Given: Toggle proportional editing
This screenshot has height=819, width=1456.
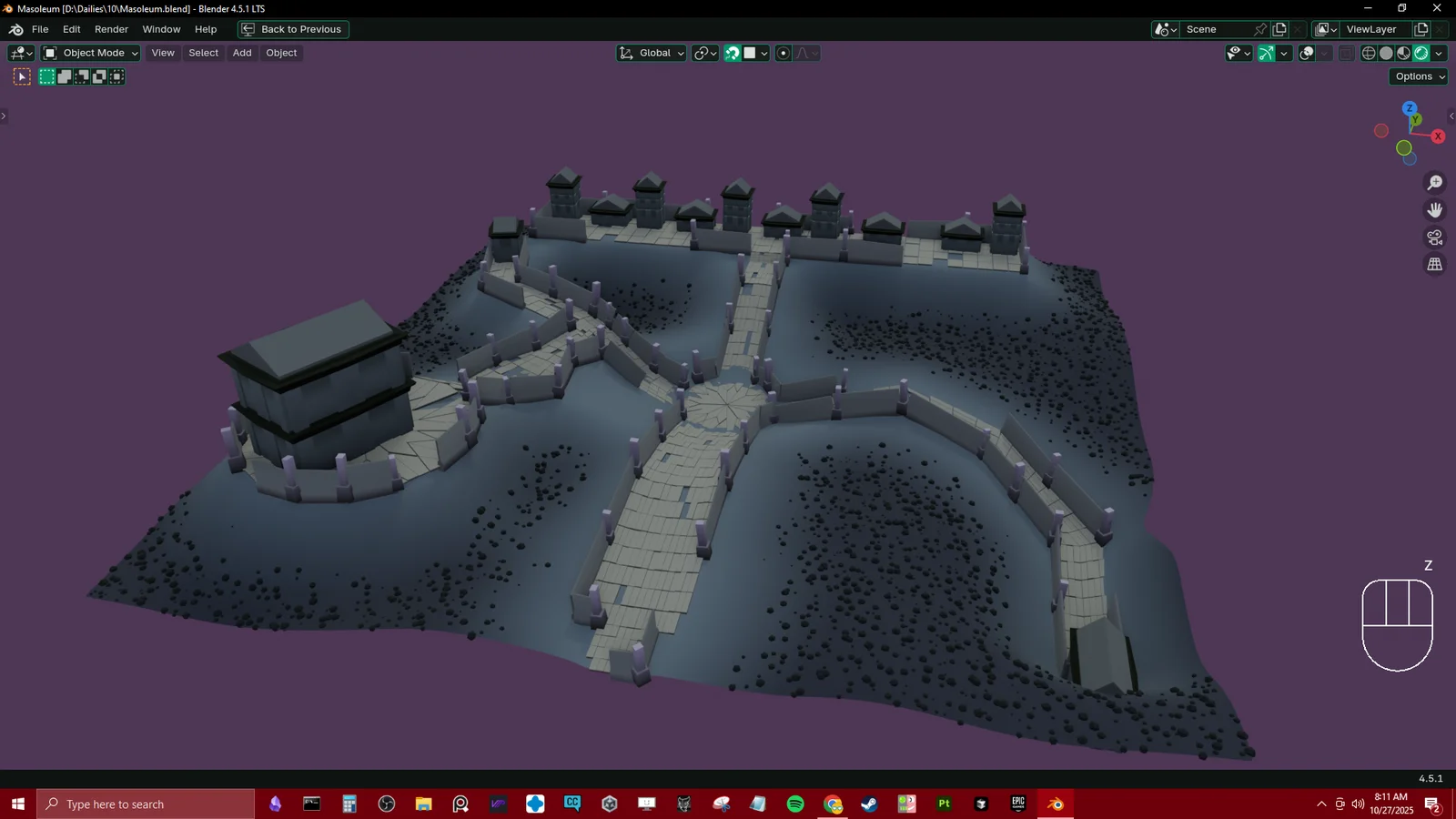Looking at the screenshot, I should click(x=784, y=53).
